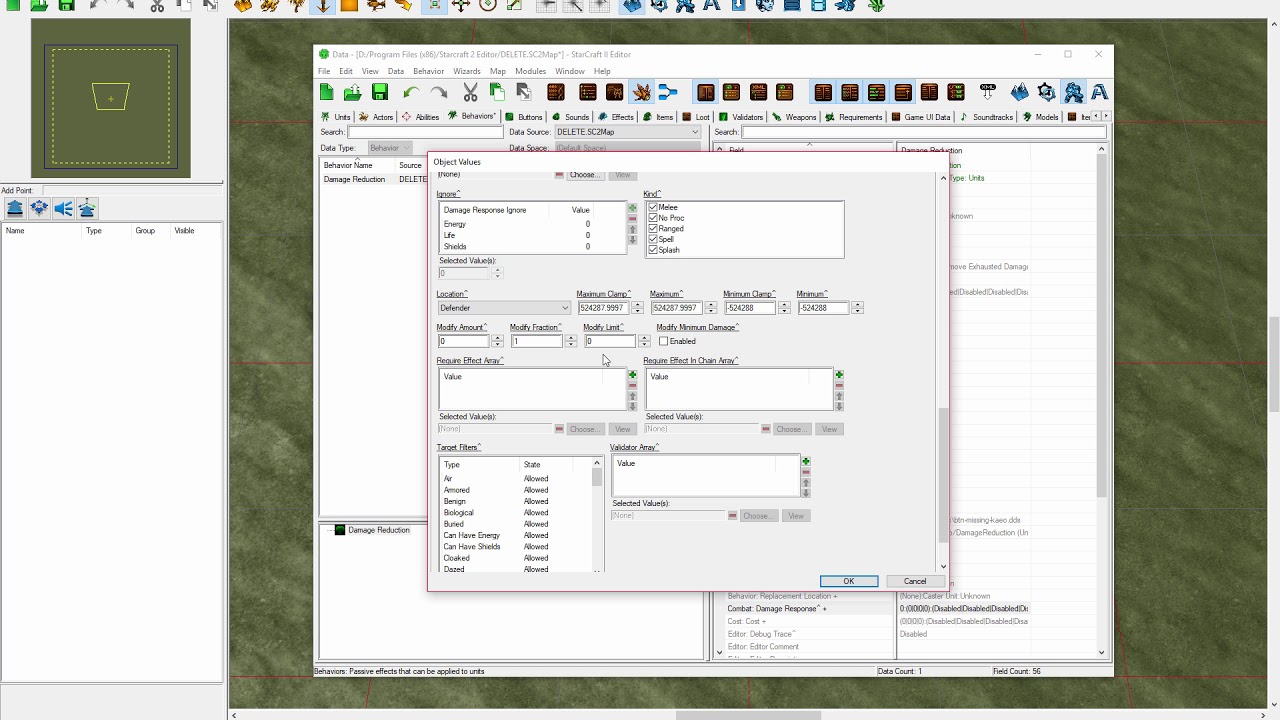Switch to the Units tab
Viewport: 1280px width, 720px height.
pyautogui.click(x=336, y=117)
